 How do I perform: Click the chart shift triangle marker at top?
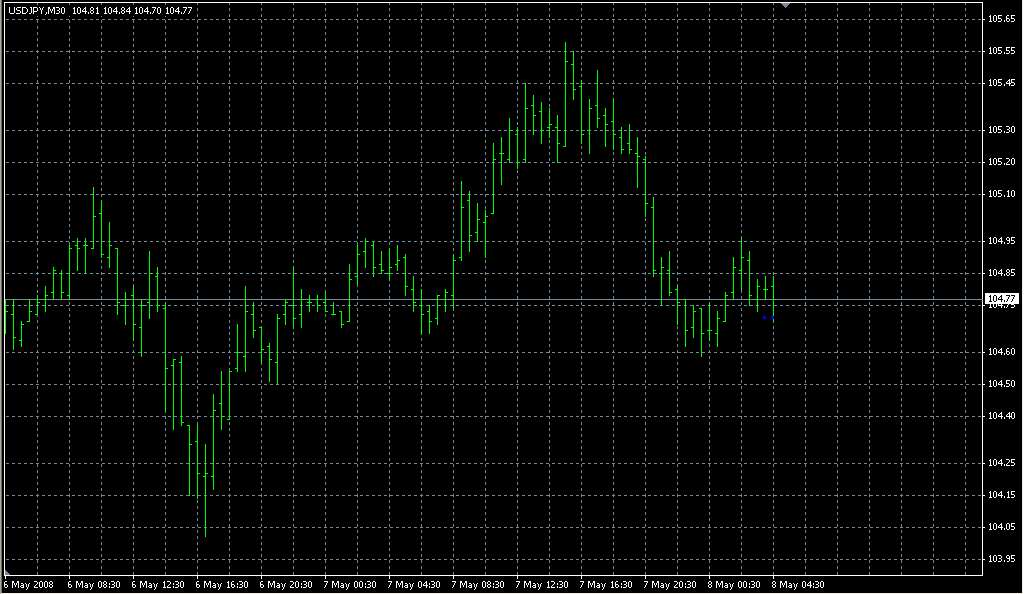(x=786, y=5)
